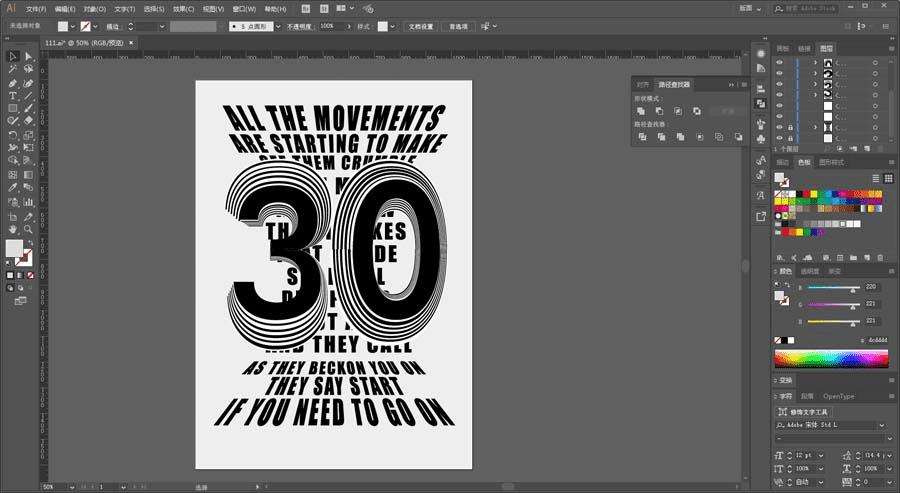Click the 修饰文字工具 button
This screenshot has width=900, height=493.
(x=804, y=412)
